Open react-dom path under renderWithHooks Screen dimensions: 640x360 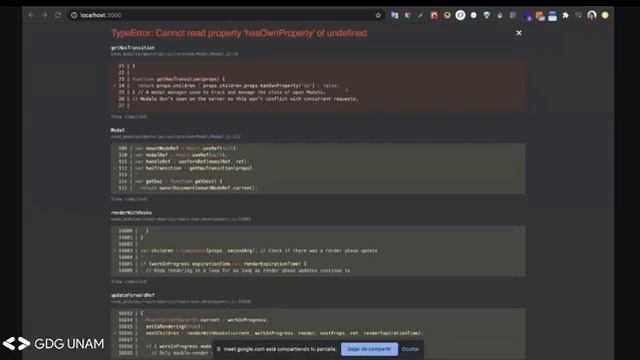(181, 219)
